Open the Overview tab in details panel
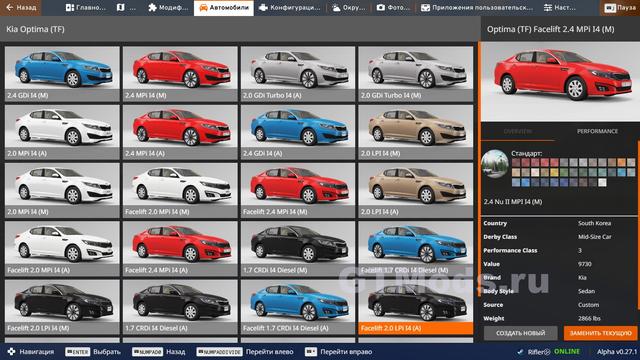 pyautogui.click(x=518, y=131)
